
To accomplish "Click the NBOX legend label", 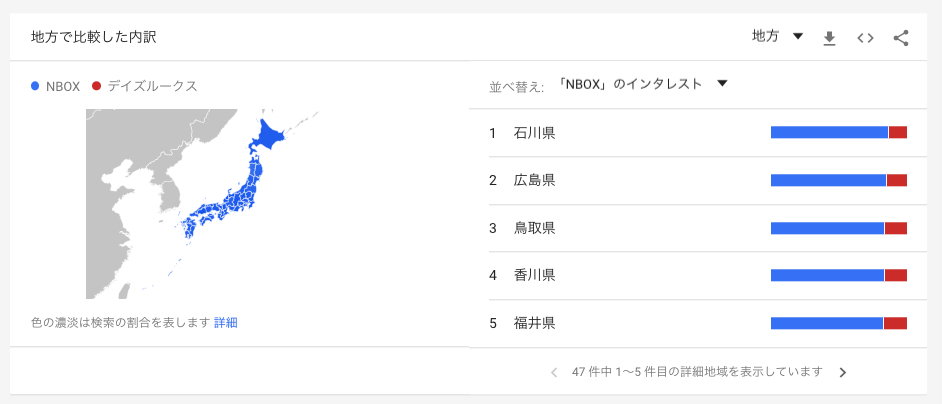I will (x=63, y=87).
